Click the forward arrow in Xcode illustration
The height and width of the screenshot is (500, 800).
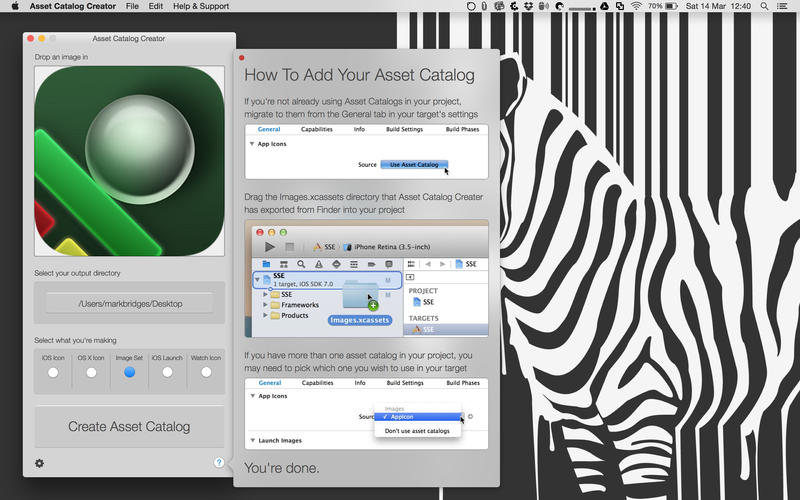tap(442, 264)
